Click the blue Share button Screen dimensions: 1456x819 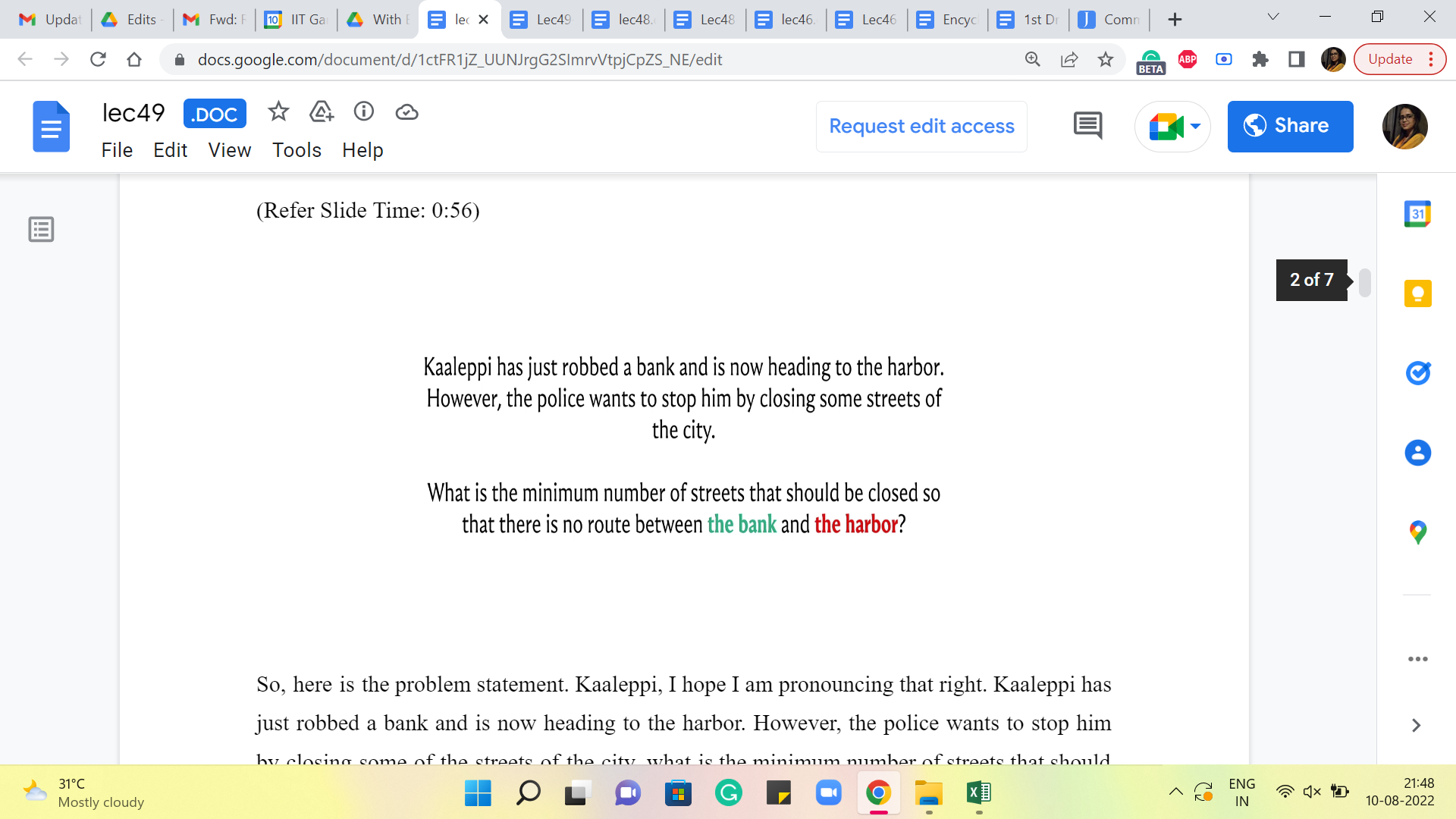coord(1290,126)
